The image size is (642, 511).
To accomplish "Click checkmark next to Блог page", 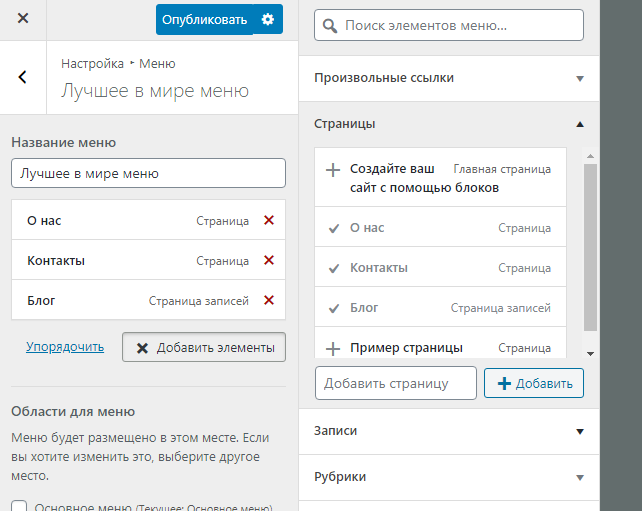I will (x=334, y=308).
